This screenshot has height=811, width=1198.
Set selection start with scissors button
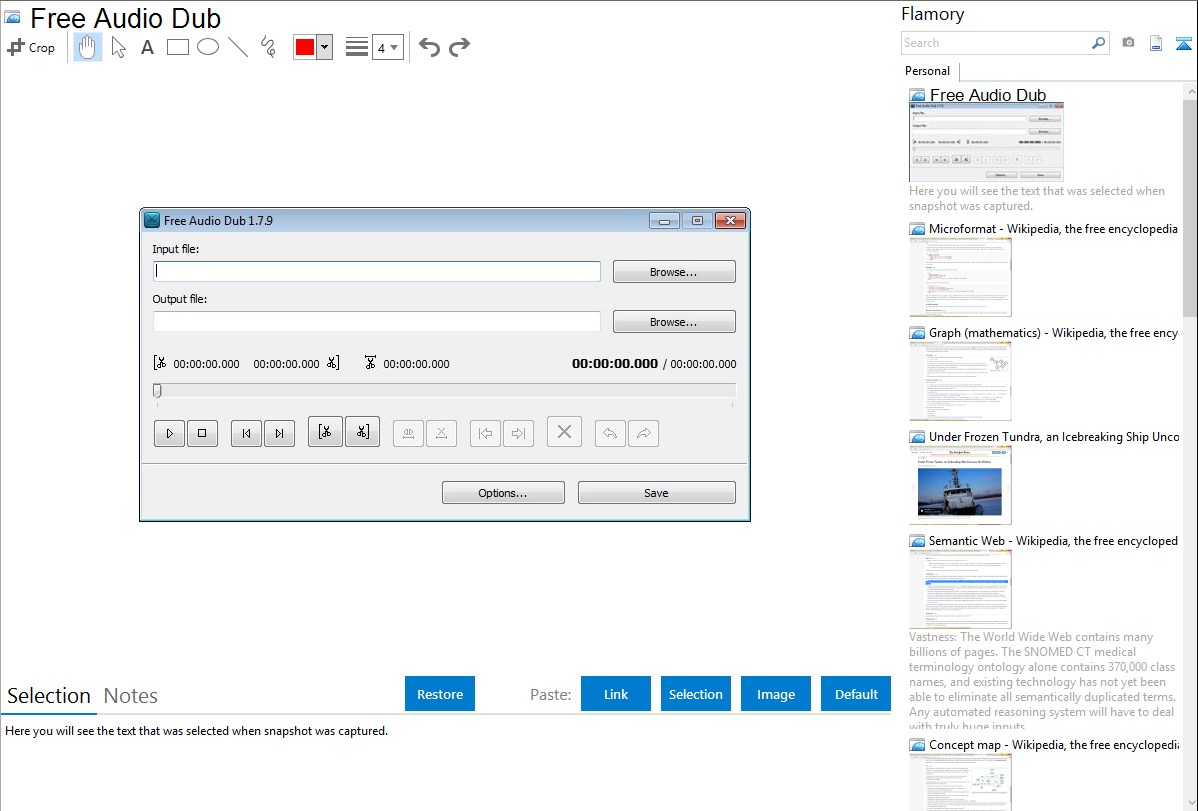coord(325,432)
